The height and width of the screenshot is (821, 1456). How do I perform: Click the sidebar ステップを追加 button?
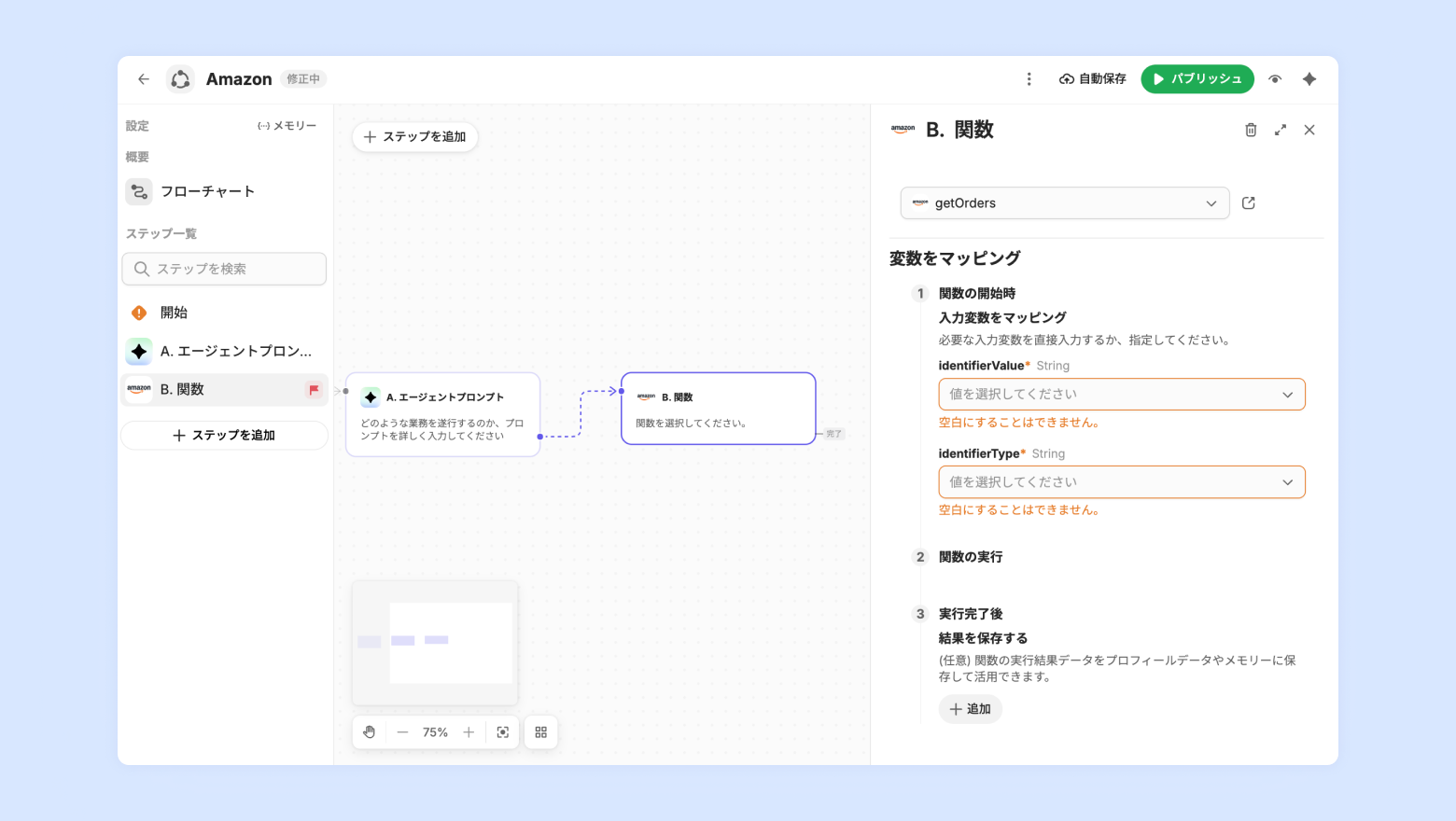coord(224,436)
